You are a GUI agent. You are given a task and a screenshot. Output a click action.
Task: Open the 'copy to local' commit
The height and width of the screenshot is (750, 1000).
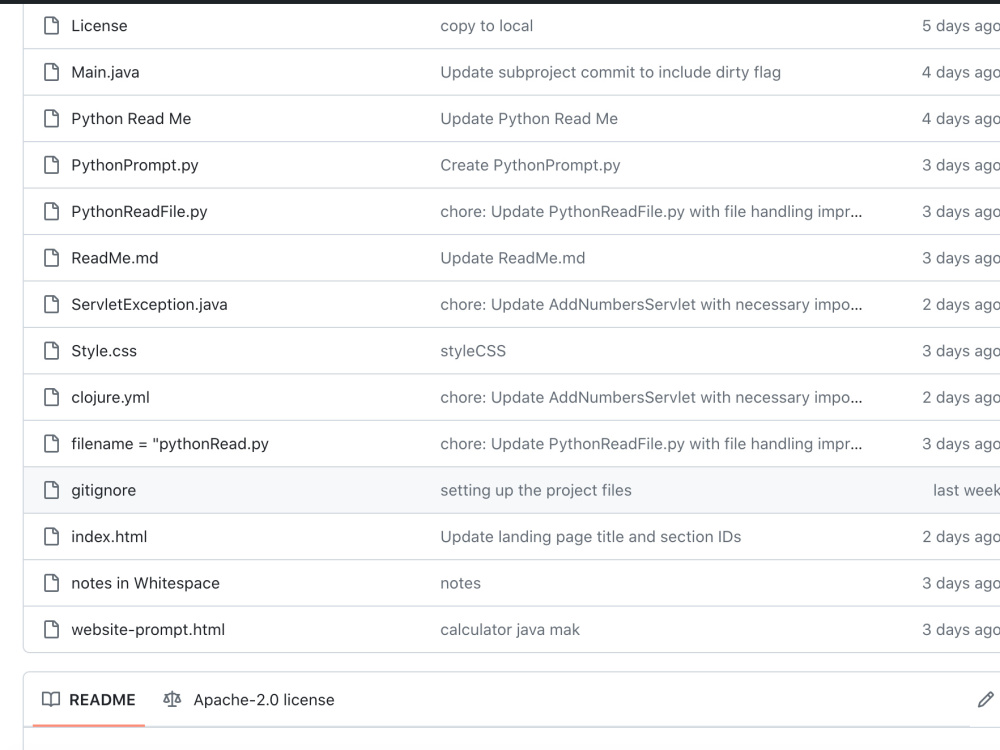pos(487,26)
